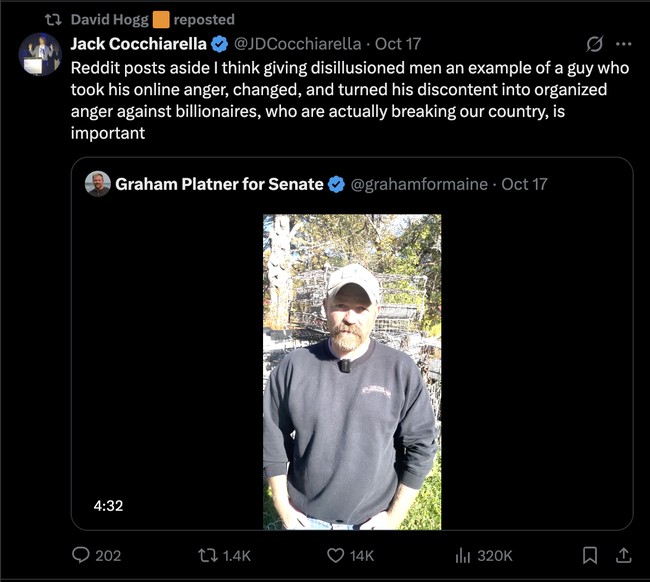Share the post via share icon
Viewport: 650px width, 582px height.
(x=622, y=555)
